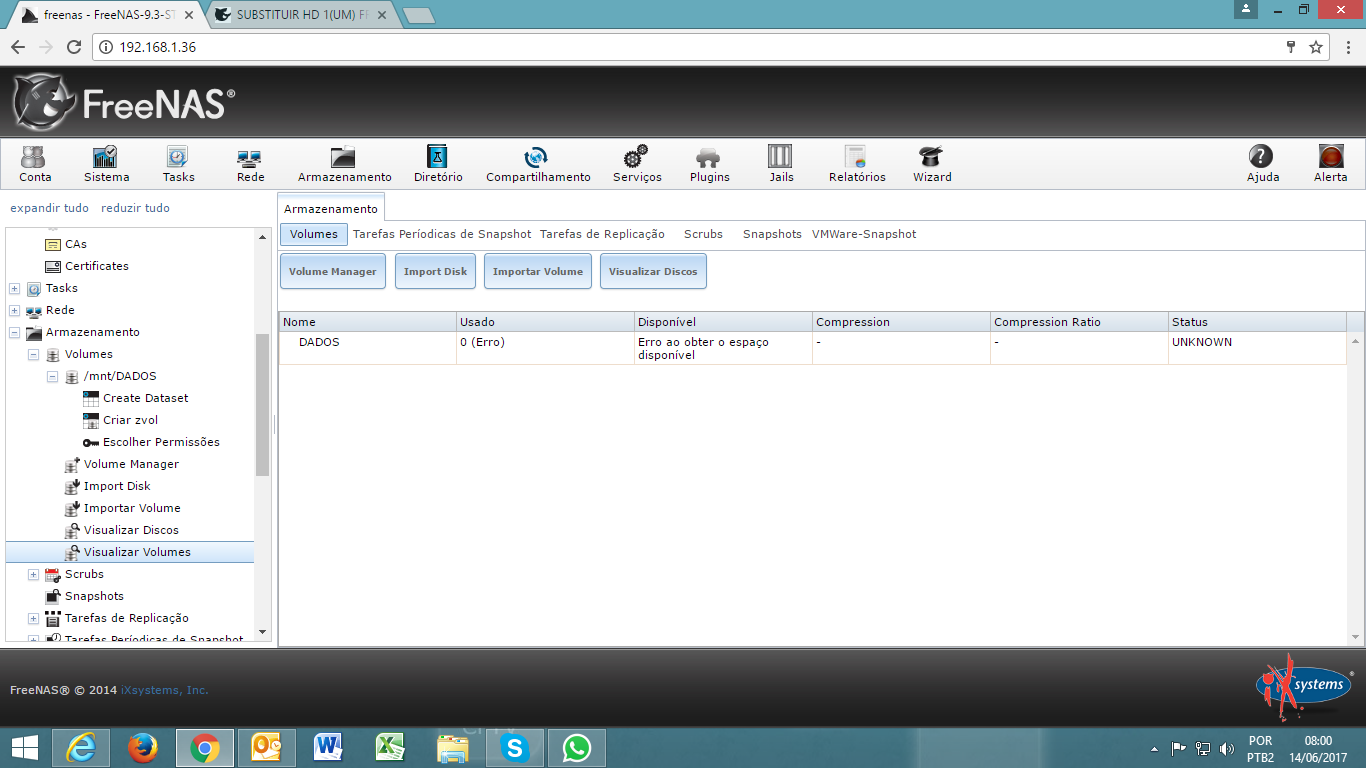Go back in browser history
The image size is (1366, 768).
pos(18,47)
